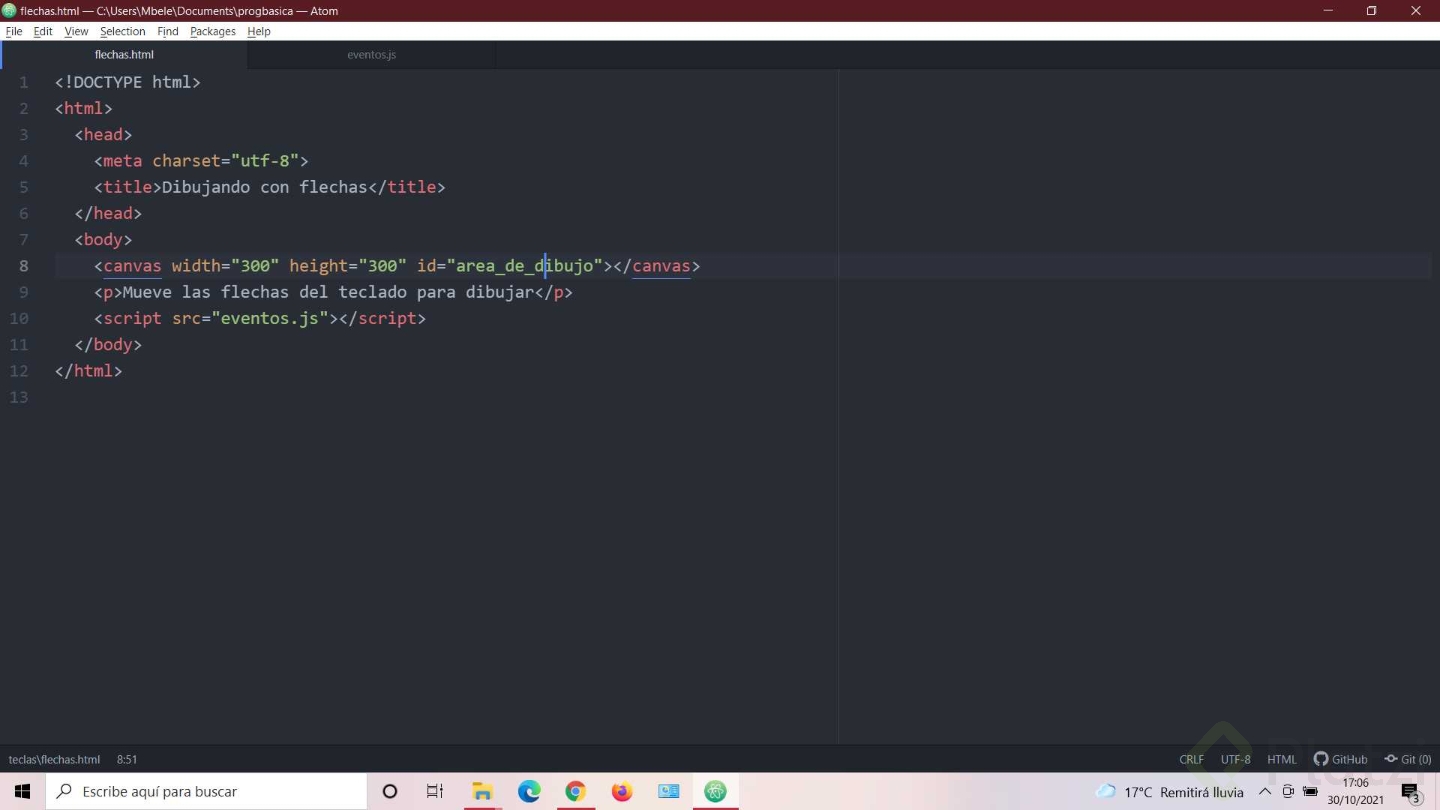1440x810 pixels.
Task: Open Cortana circle icon in taskbar
Action: click(390, 791)
